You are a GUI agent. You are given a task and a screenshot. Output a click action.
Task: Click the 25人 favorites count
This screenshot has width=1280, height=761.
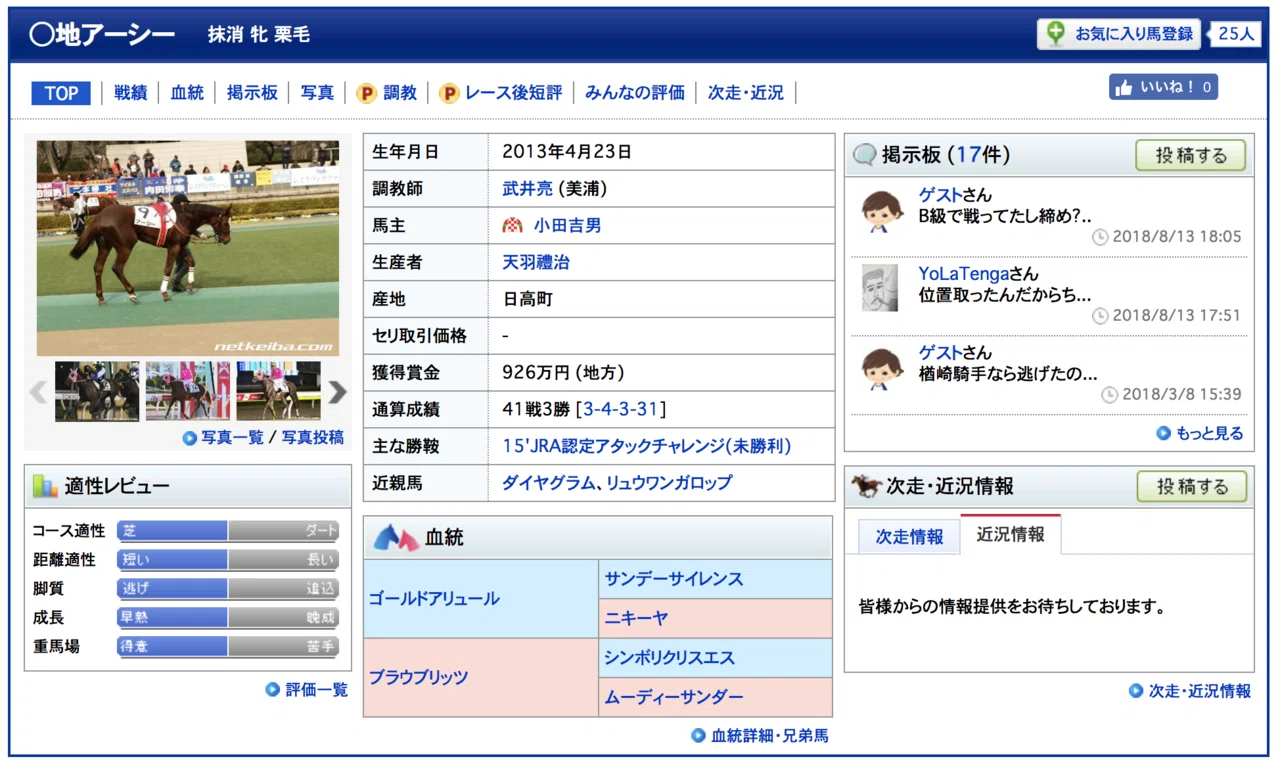1235,34
